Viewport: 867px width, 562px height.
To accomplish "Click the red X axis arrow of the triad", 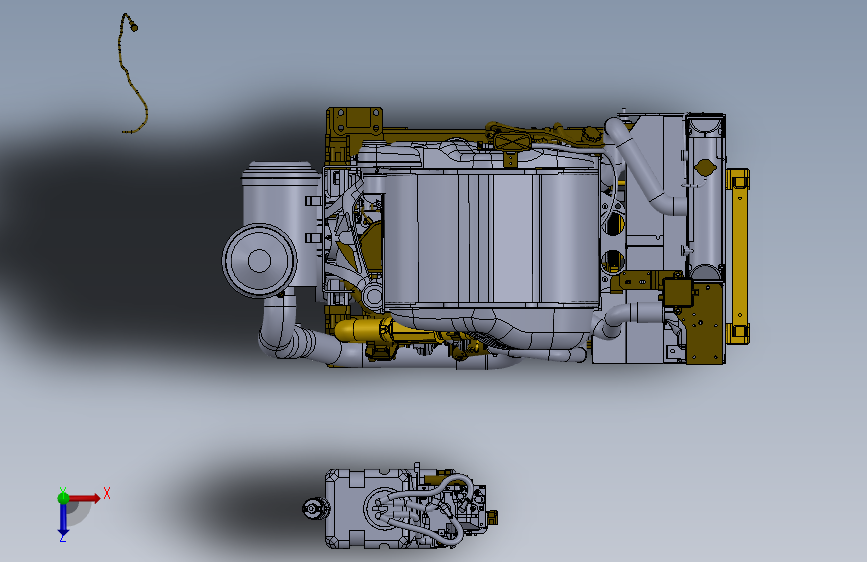I will coord(86,498).
